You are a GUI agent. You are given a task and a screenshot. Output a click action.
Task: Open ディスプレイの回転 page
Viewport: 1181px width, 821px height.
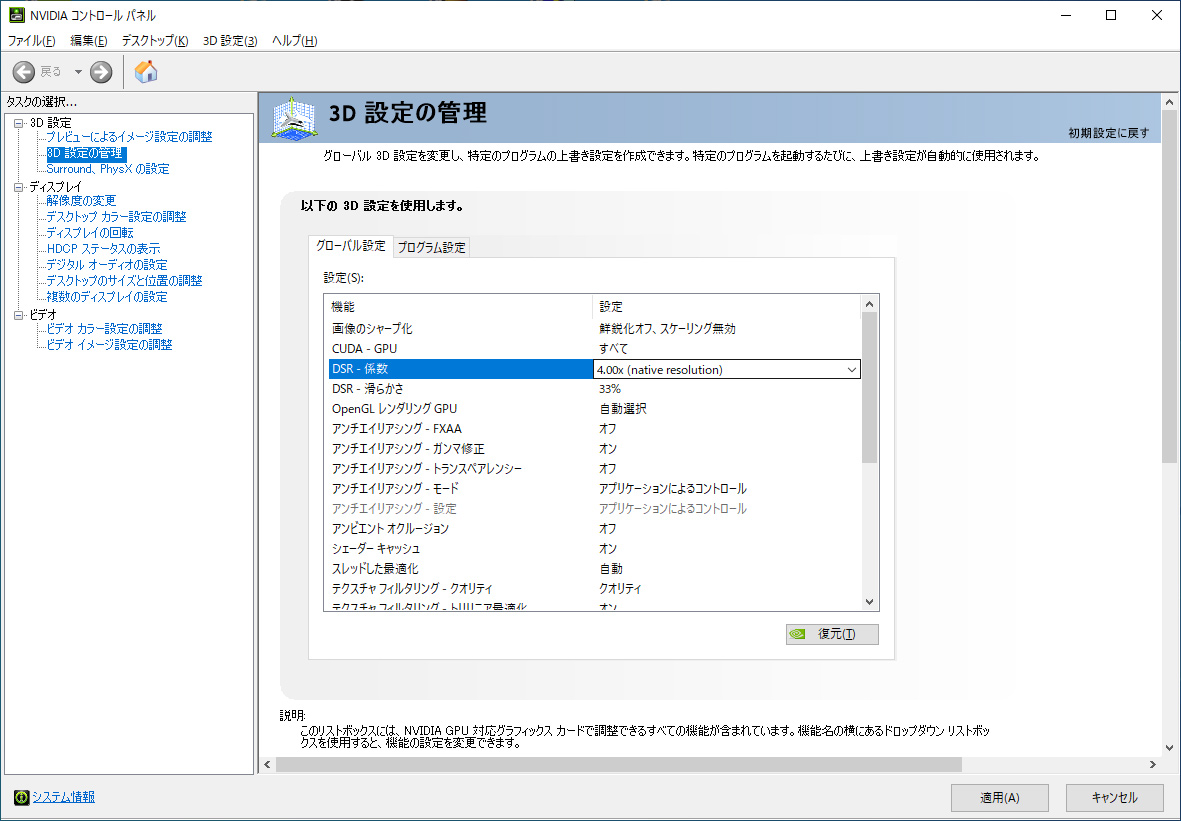point(90,233)
